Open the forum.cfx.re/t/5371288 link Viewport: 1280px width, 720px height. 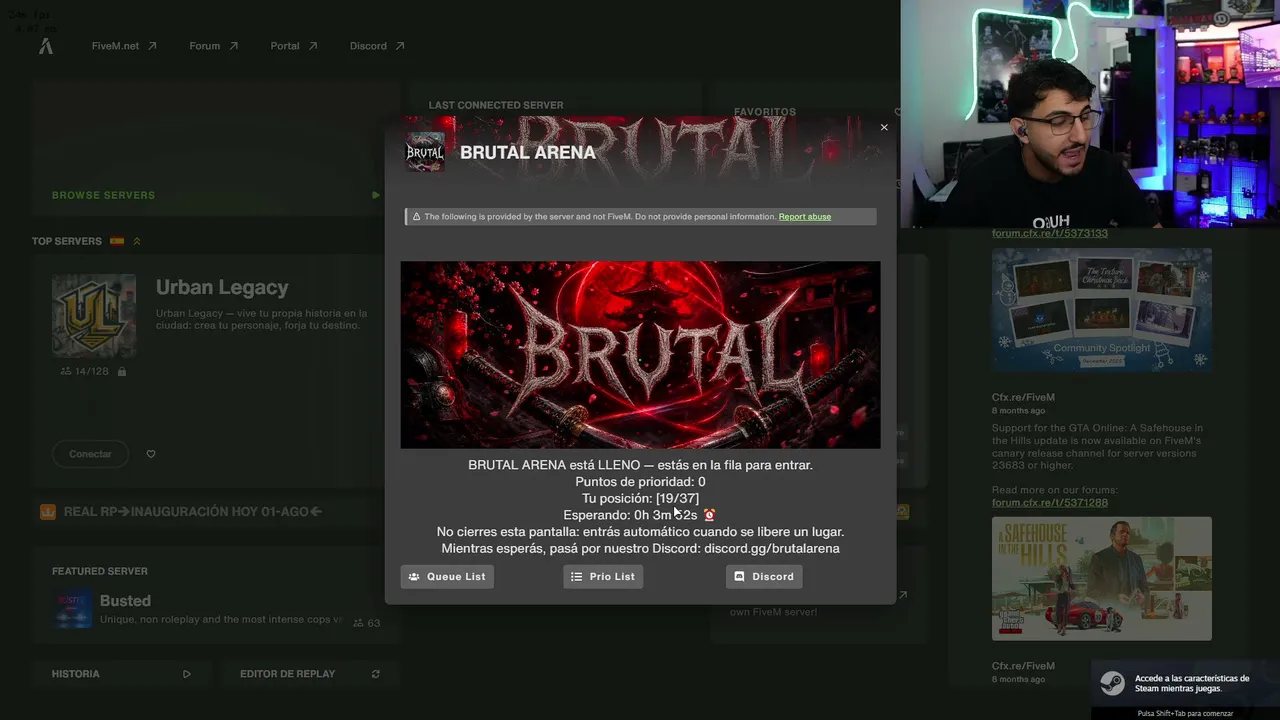point(1050,503)
